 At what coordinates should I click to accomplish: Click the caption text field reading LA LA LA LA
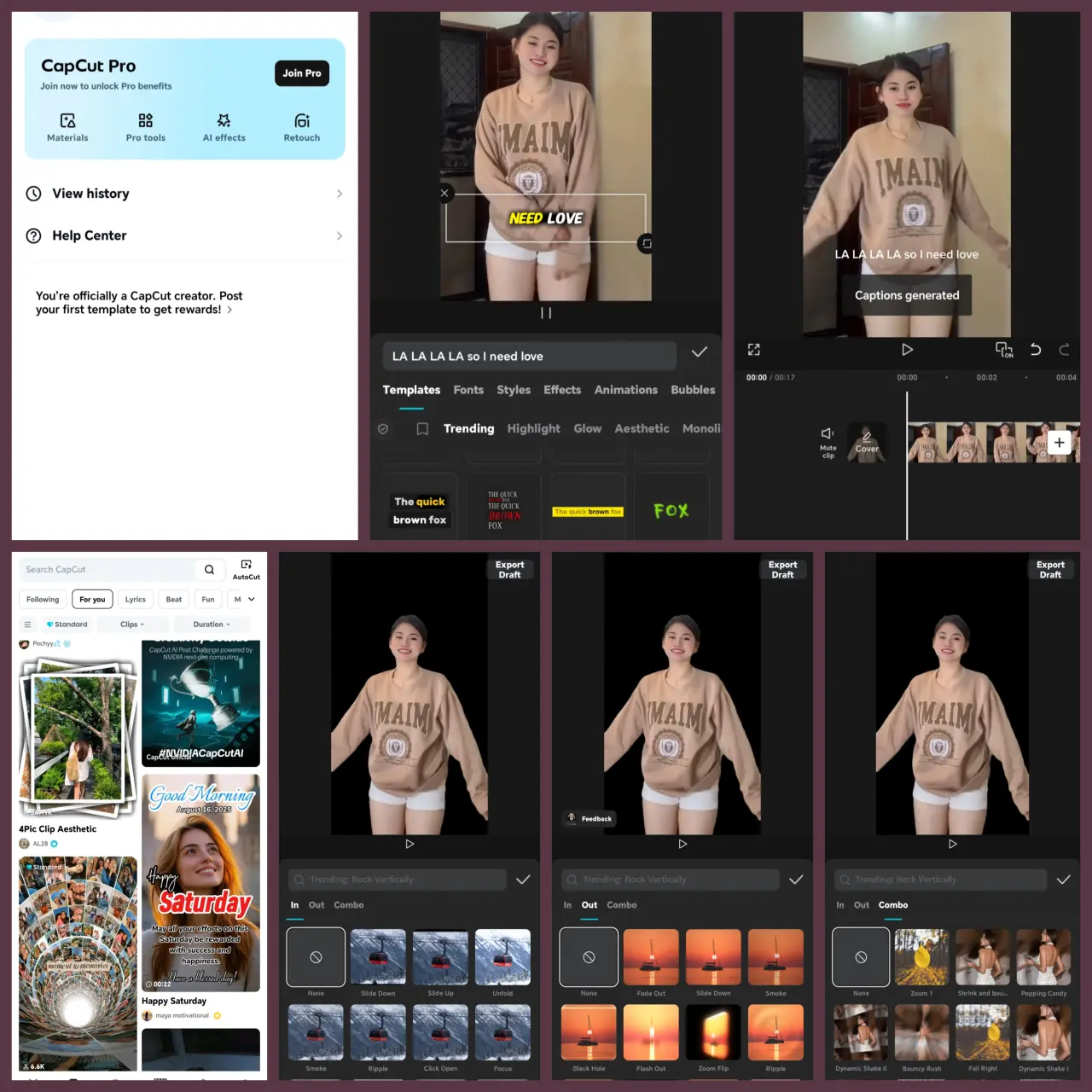(529, 356)
